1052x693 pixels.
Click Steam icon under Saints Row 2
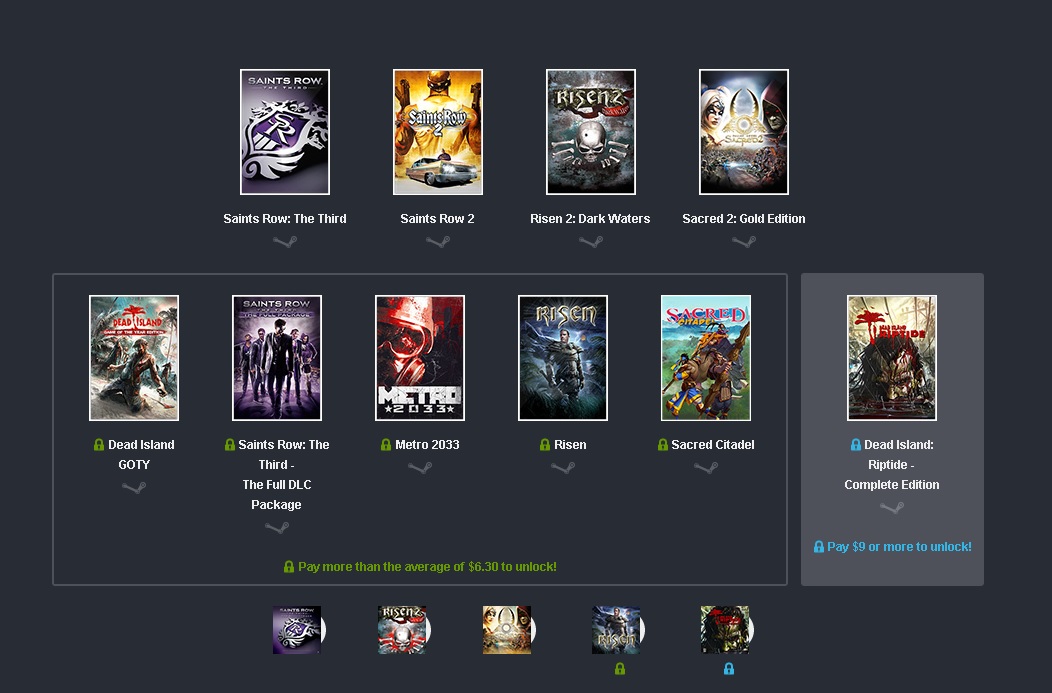pos(438,242)
